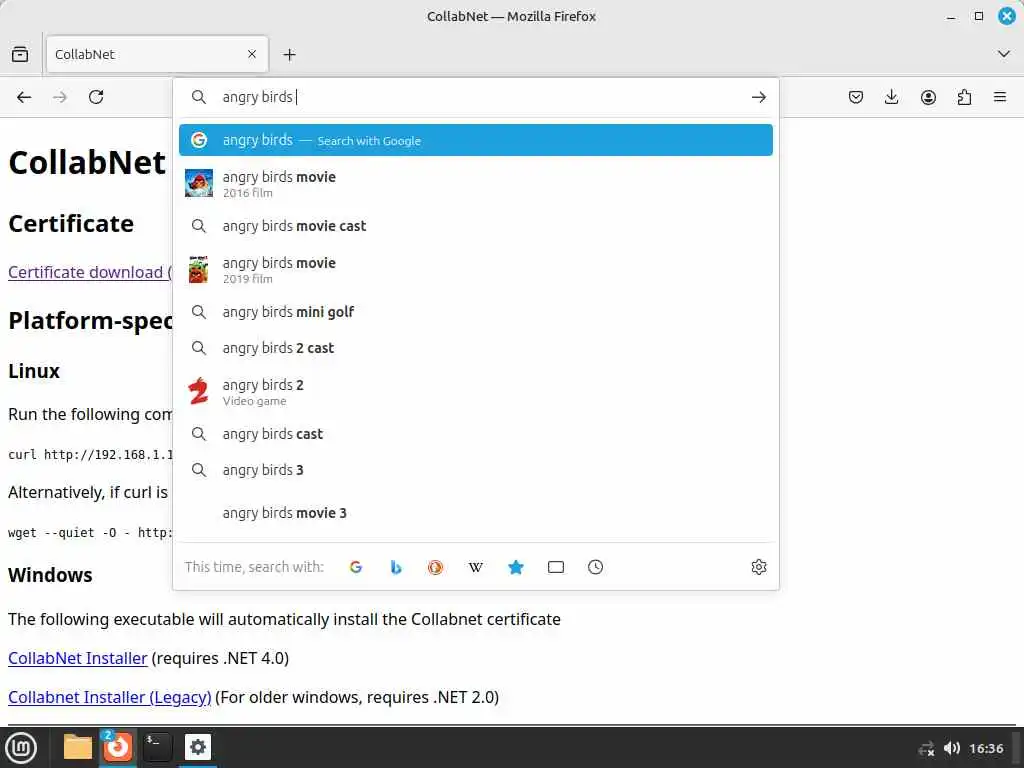Save page to Pocket
Viewport: 1024px width, 768px height.
[x=856, y=97]
